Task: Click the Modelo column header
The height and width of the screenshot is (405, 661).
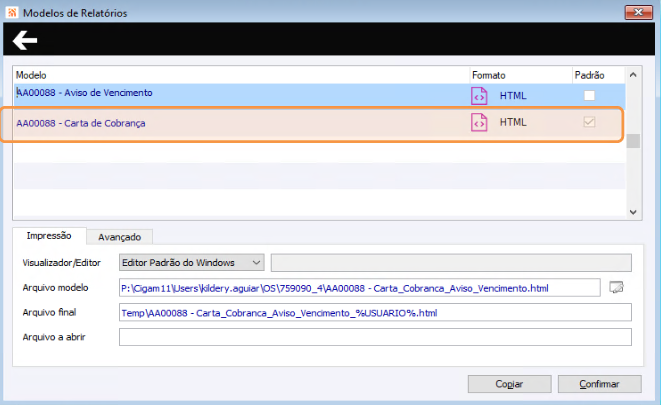Action: 242,75
